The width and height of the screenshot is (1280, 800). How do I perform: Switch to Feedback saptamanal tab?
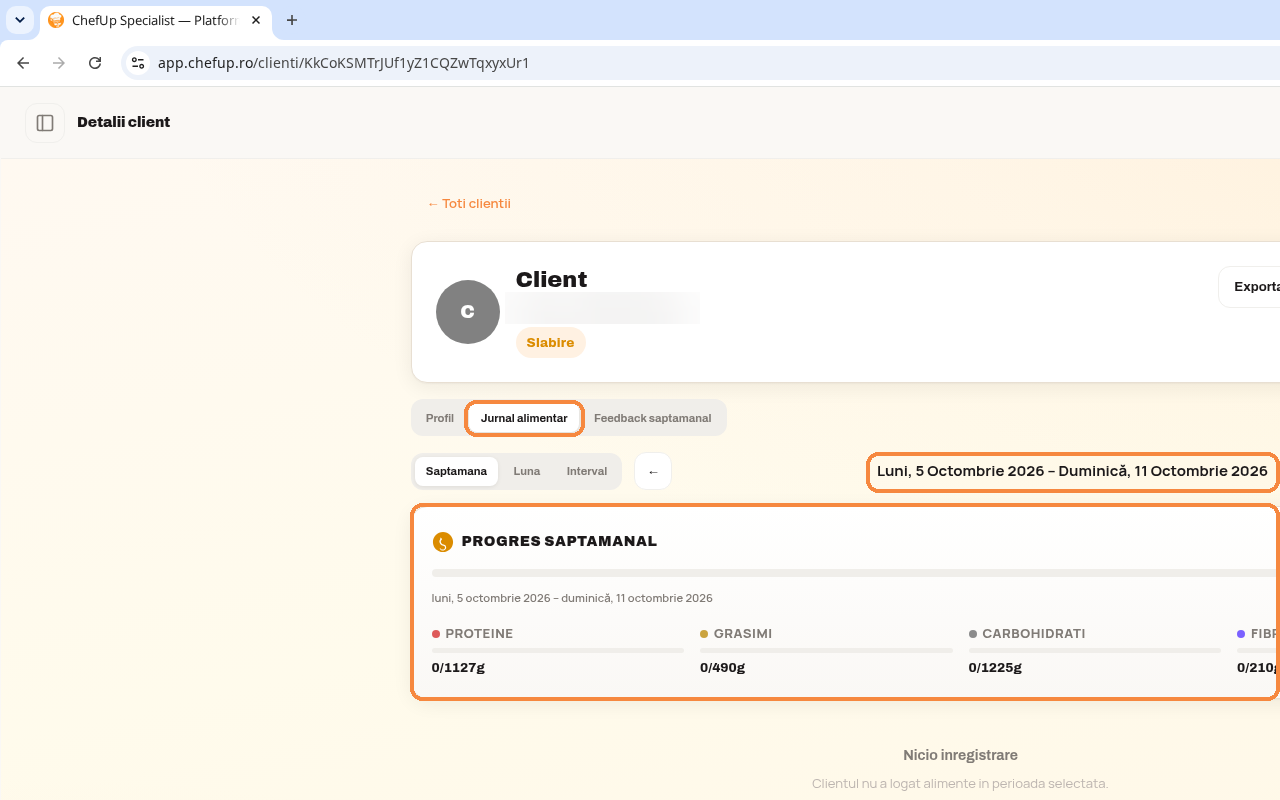click(653, 418)
